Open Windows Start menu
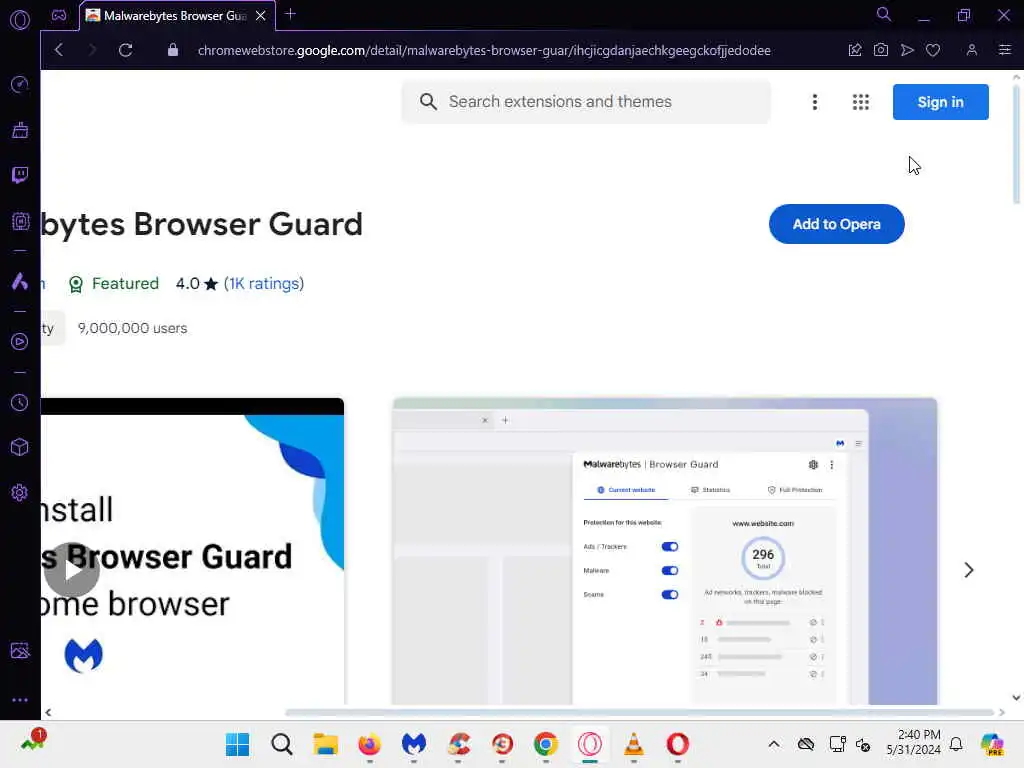The height and width of the screenshot is (768, 1024). click(x=237, y=744)
